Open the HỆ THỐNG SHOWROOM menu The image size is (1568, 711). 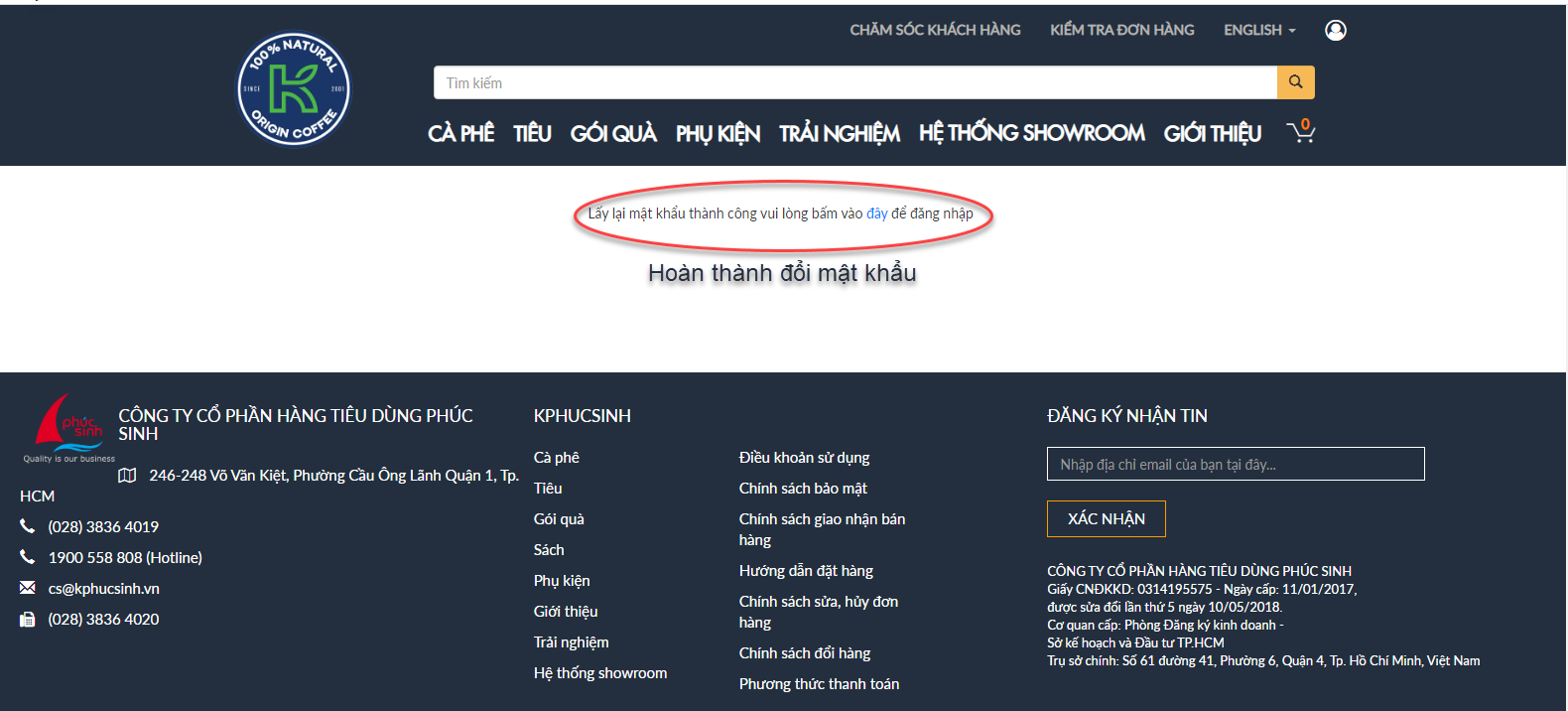(x=1031, y=133)
